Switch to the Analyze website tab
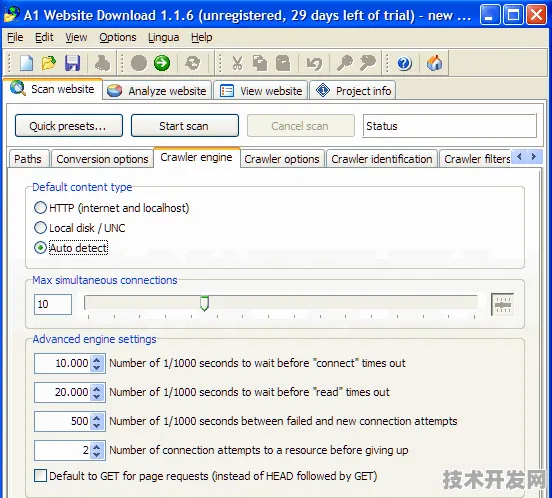The width and height of the screenshot is (552, 498). point(157,91)
